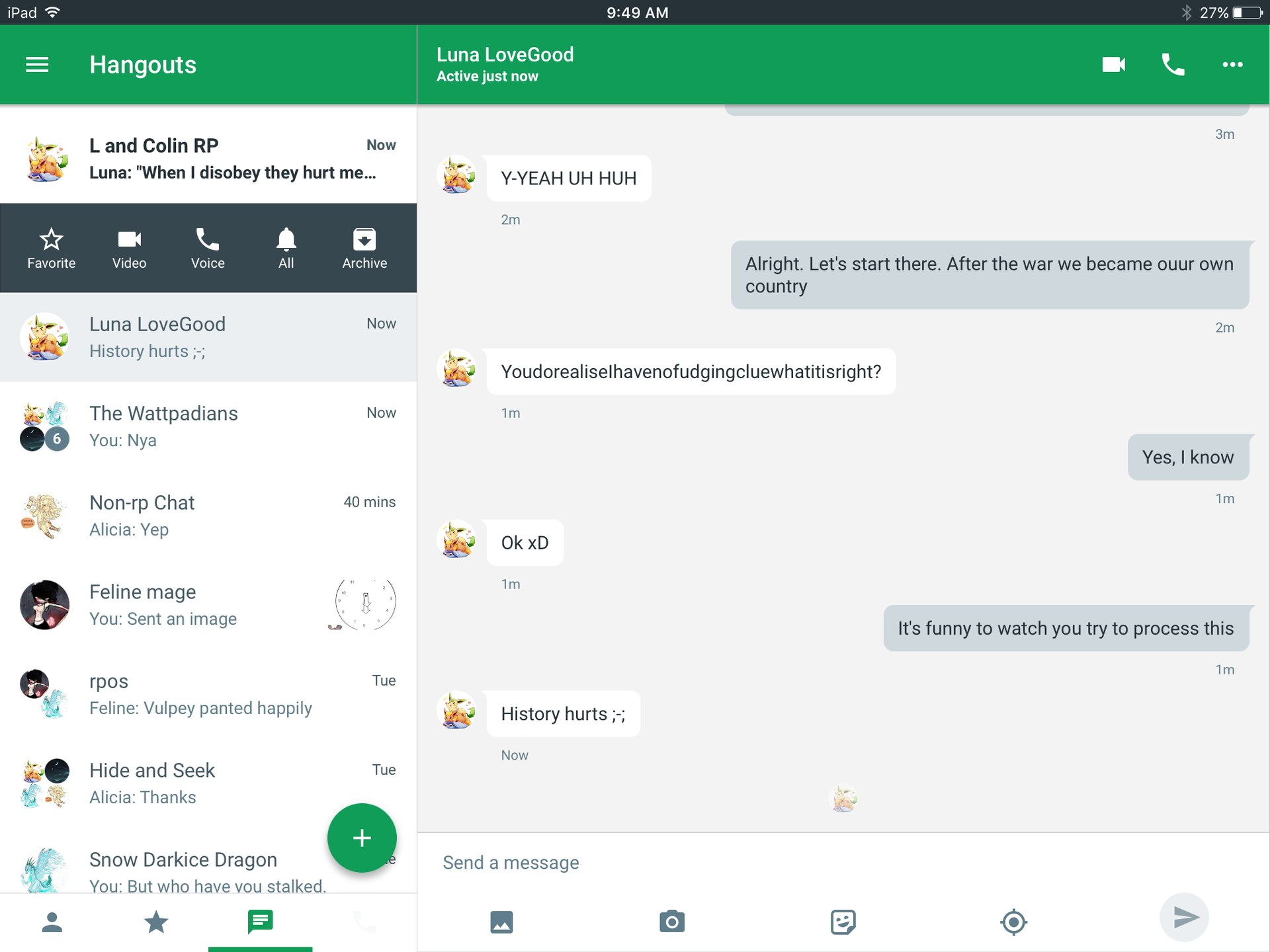Switch to the Conversations chat tab
The image size is (1270, 952).
260,922
